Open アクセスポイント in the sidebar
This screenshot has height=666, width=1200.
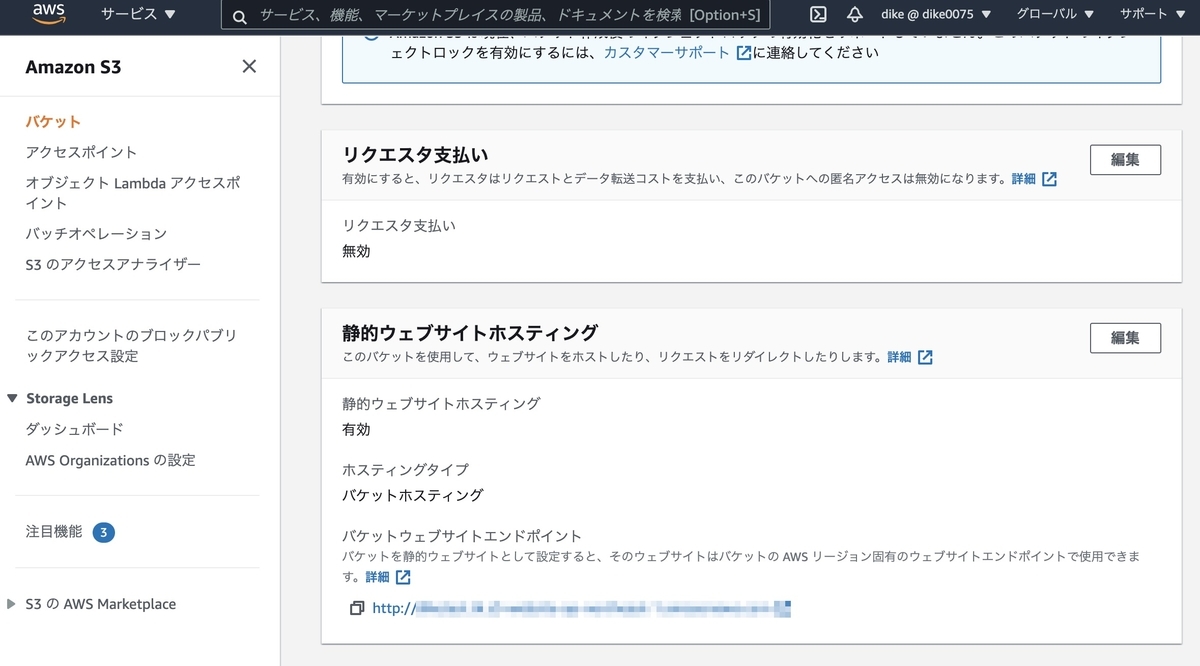[x=81, y=152]
